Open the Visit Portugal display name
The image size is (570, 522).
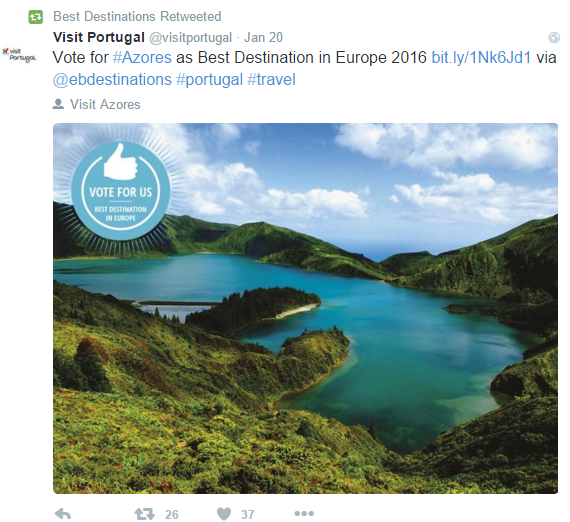99,37
